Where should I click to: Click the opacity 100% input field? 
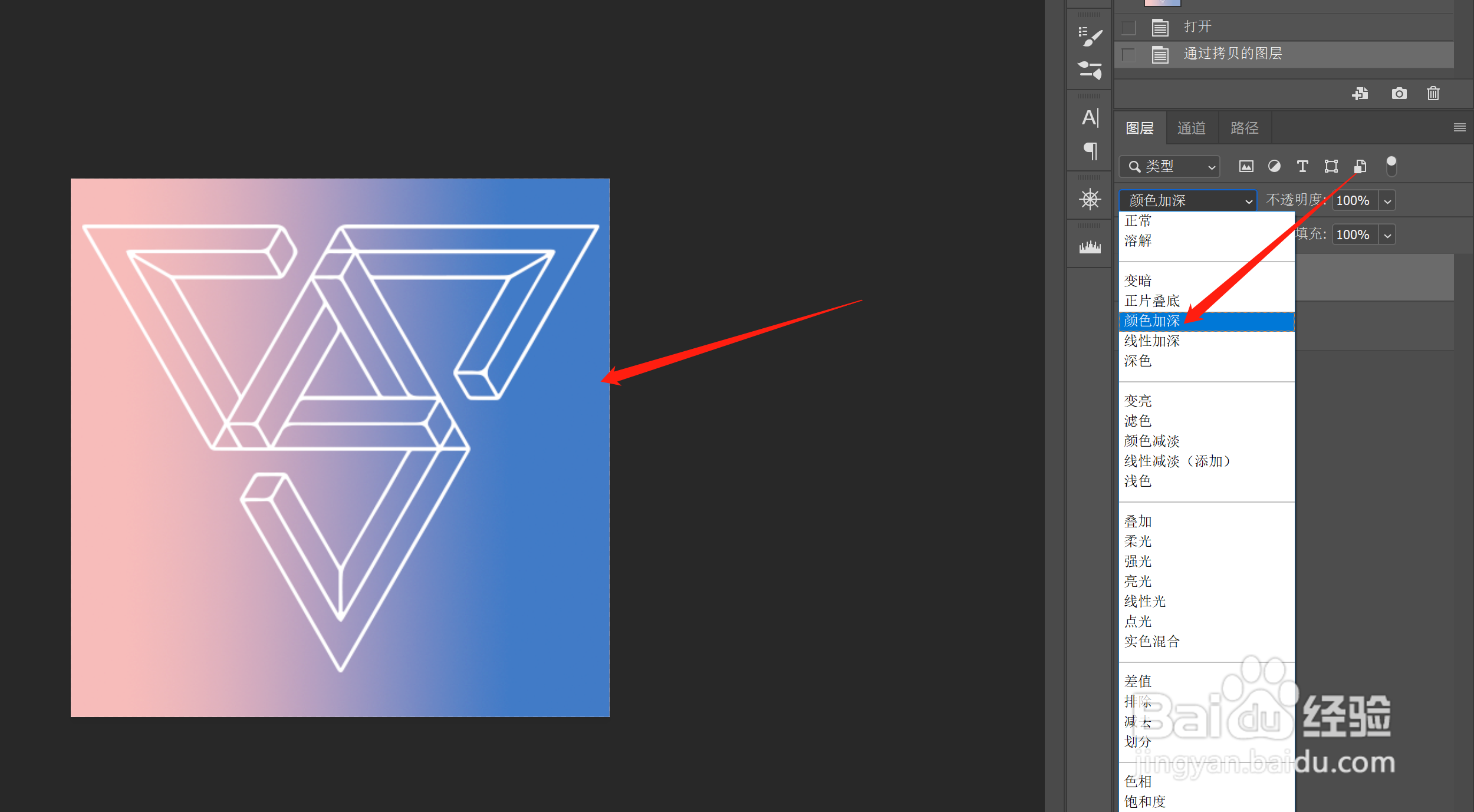[1354, 201]
